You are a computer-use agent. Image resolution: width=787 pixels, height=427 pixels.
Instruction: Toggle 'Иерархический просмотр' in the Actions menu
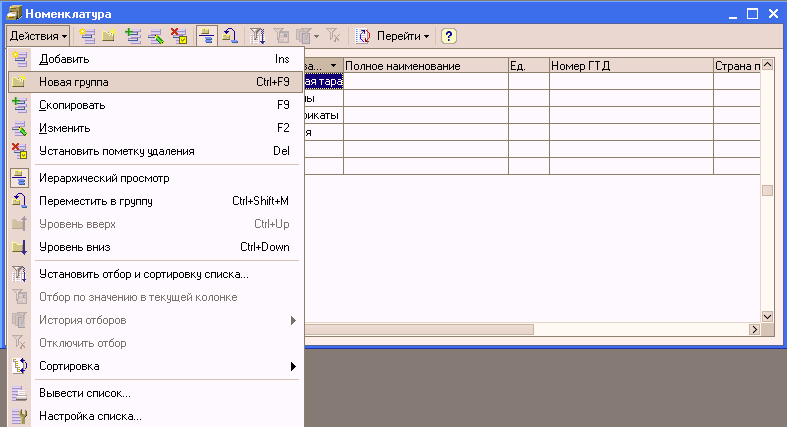pyautogui.click(x=104, y=178)
